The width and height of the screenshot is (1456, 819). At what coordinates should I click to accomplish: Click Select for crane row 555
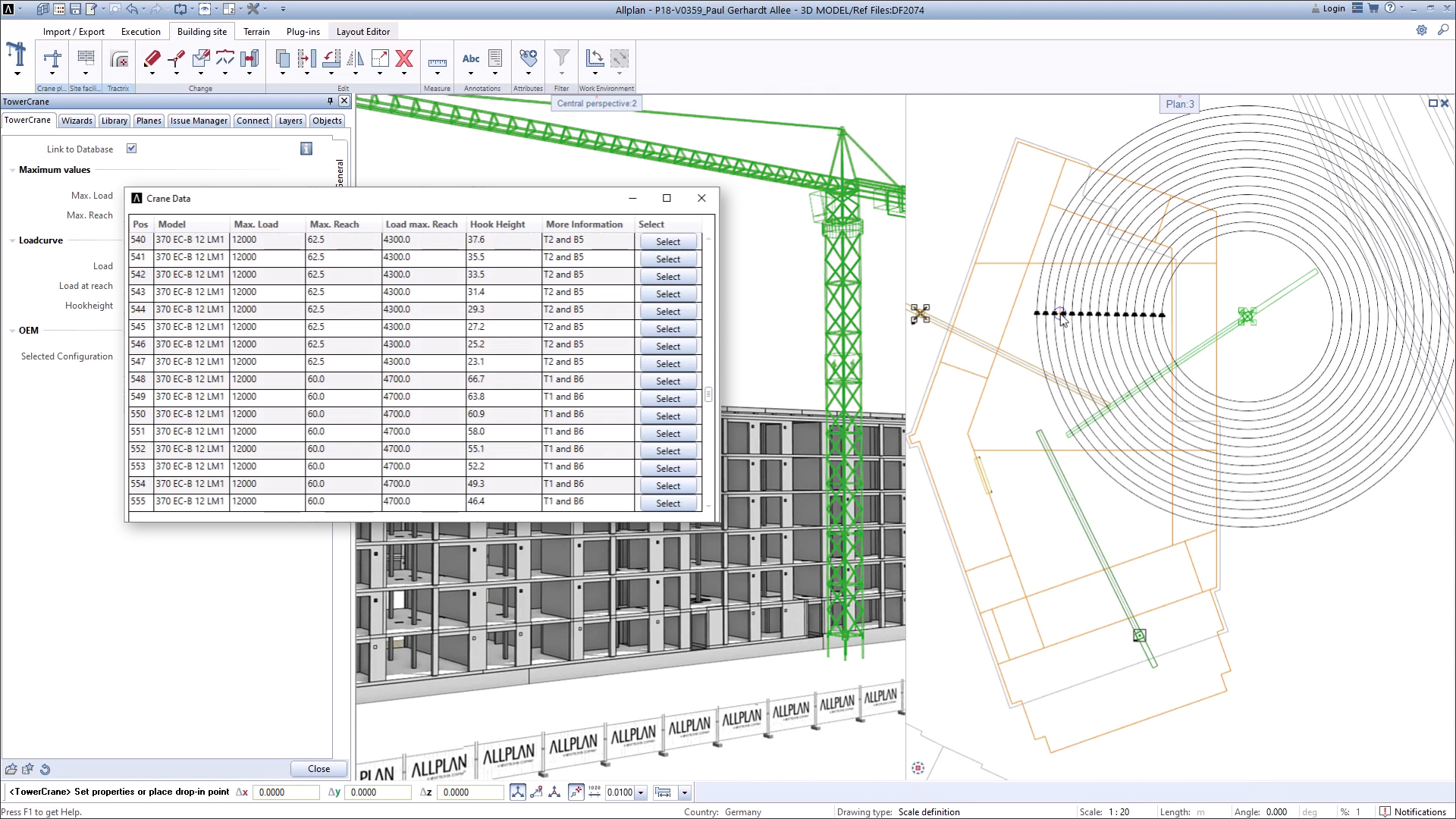click(668, 503)
